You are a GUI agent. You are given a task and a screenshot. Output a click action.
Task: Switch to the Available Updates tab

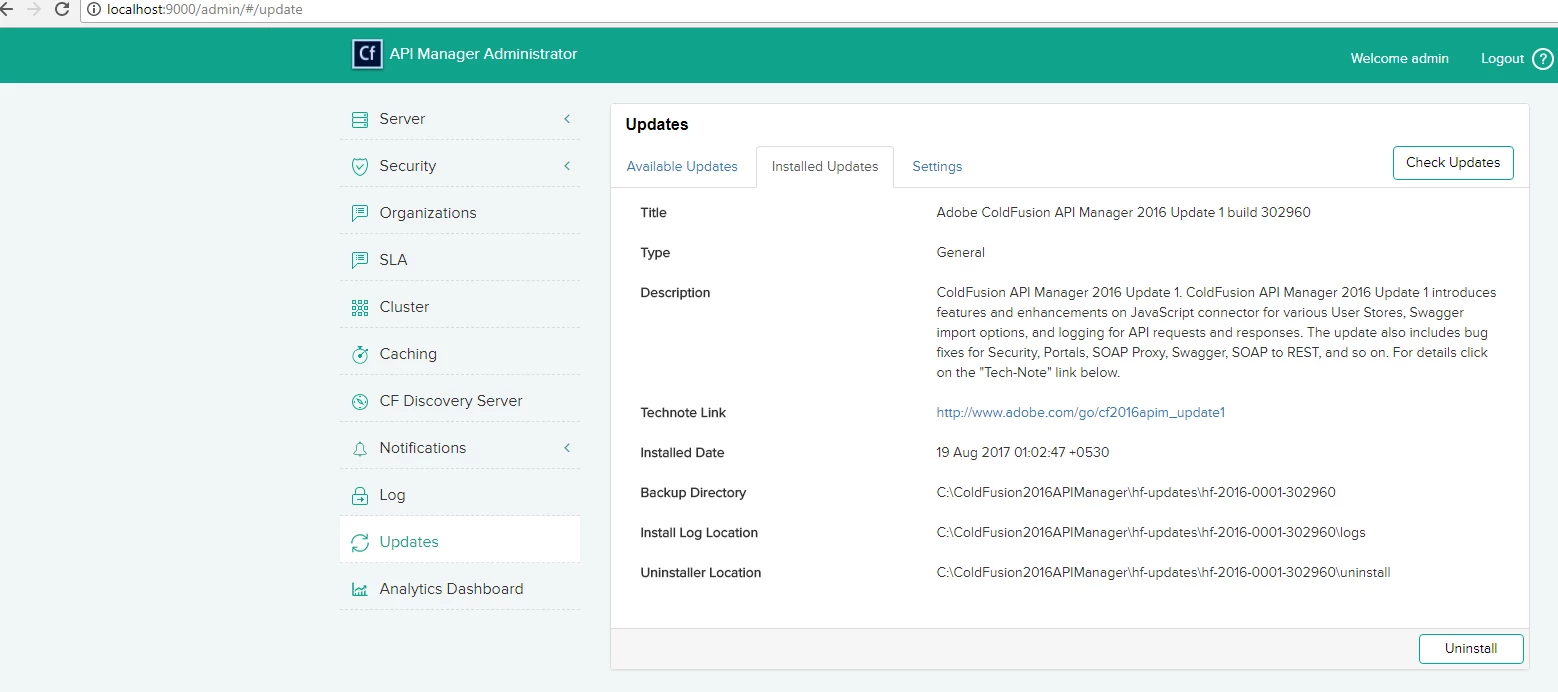[682, 166]
